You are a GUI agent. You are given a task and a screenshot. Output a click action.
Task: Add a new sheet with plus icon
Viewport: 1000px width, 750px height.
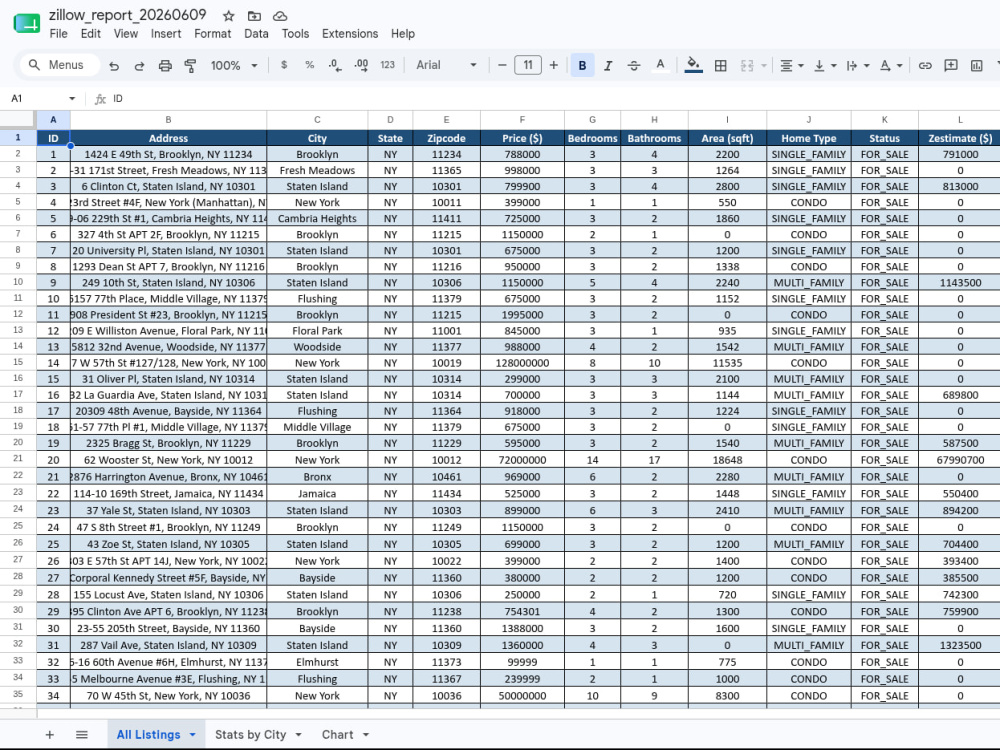click(x=49, y=735)
